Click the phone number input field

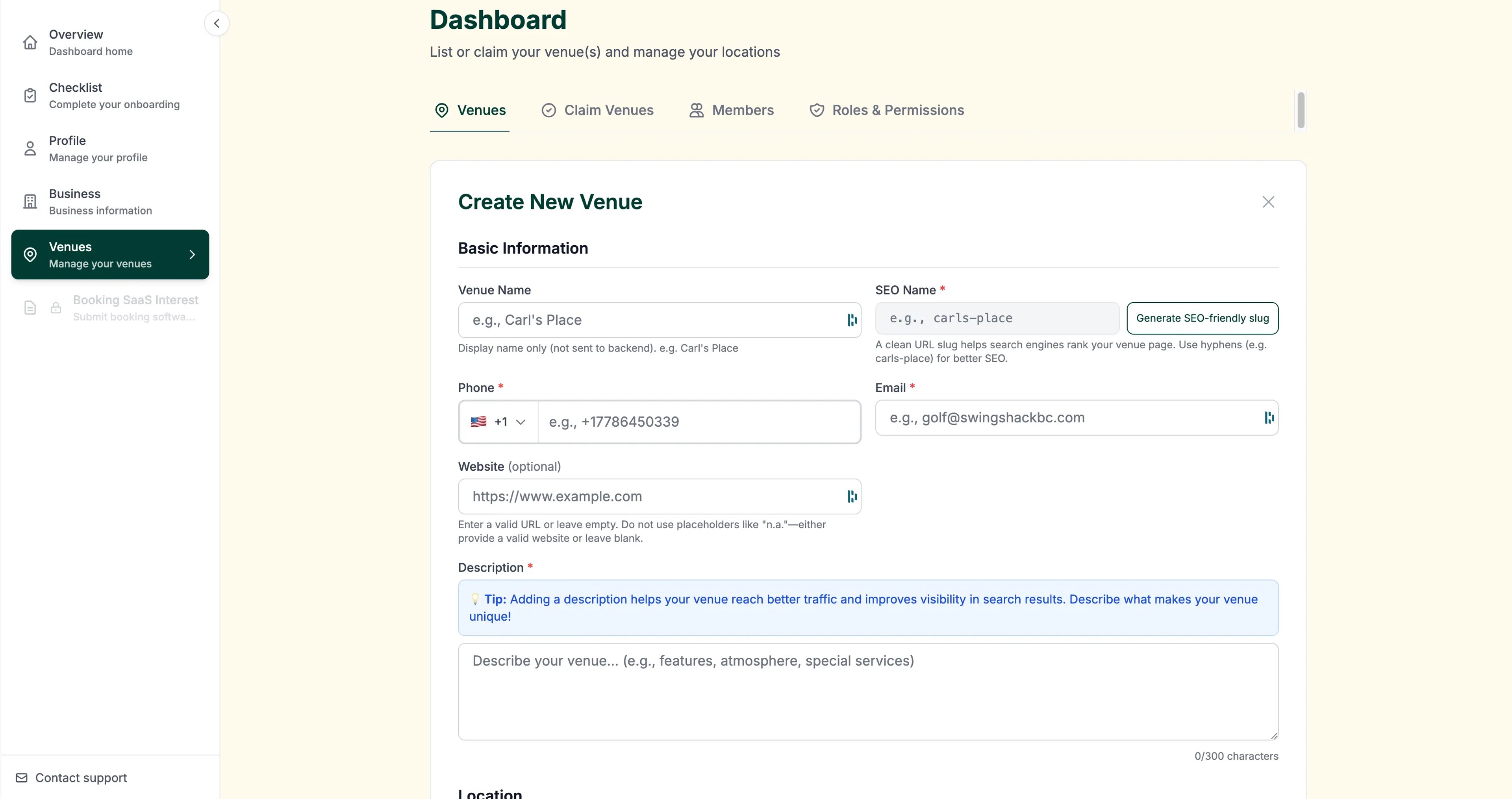[x=699, y=422]
